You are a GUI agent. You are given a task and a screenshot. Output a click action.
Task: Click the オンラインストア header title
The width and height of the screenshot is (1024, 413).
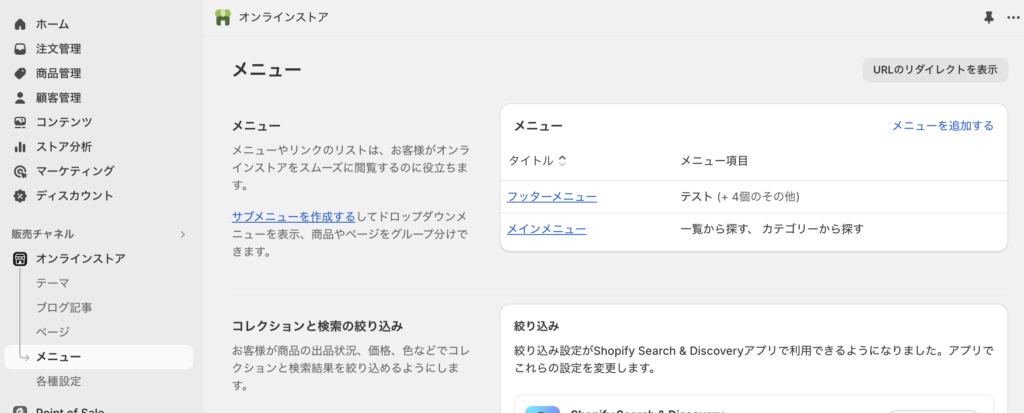click(283, 18)
